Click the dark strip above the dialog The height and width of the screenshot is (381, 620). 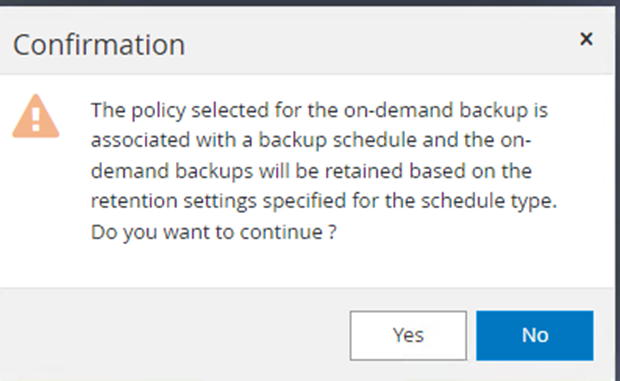[x=310, y=2]
